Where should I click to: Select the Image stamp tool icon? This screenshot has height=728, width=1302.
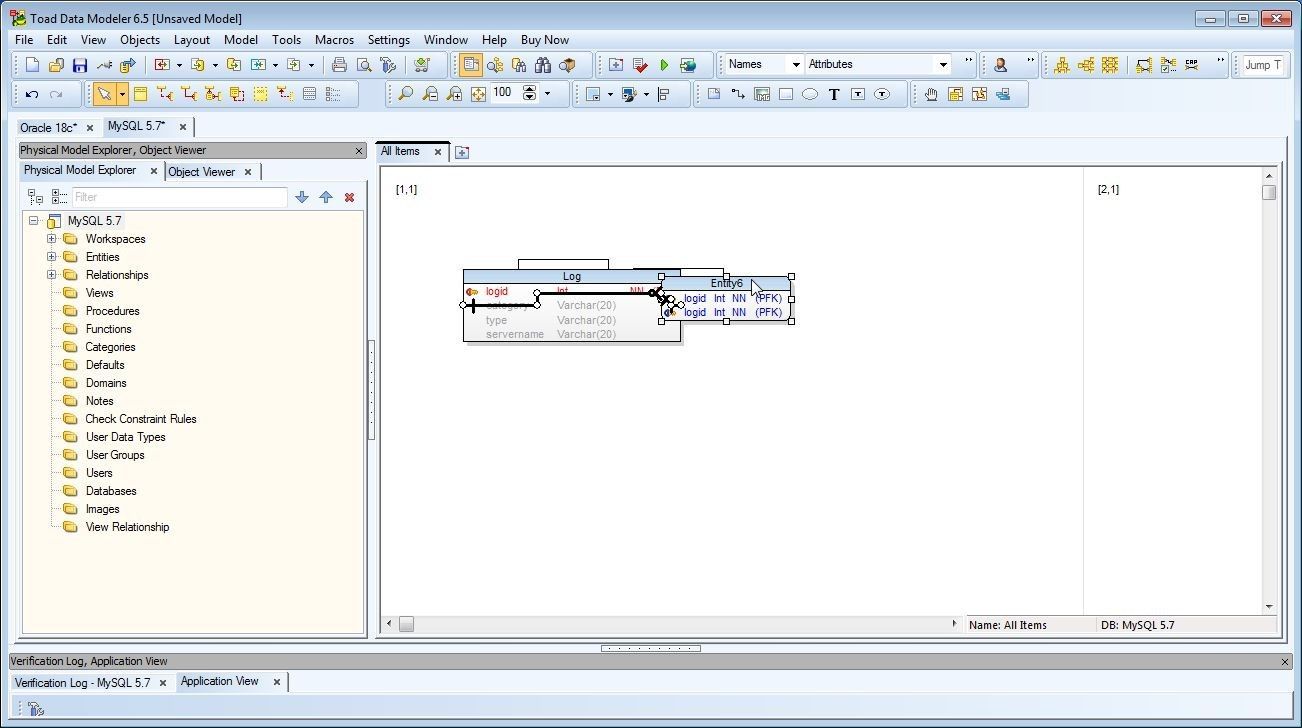click(762, 94)
